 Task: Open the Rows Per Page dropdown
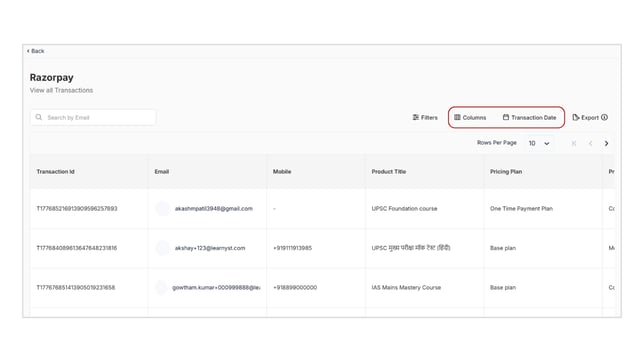coord(539,143)
